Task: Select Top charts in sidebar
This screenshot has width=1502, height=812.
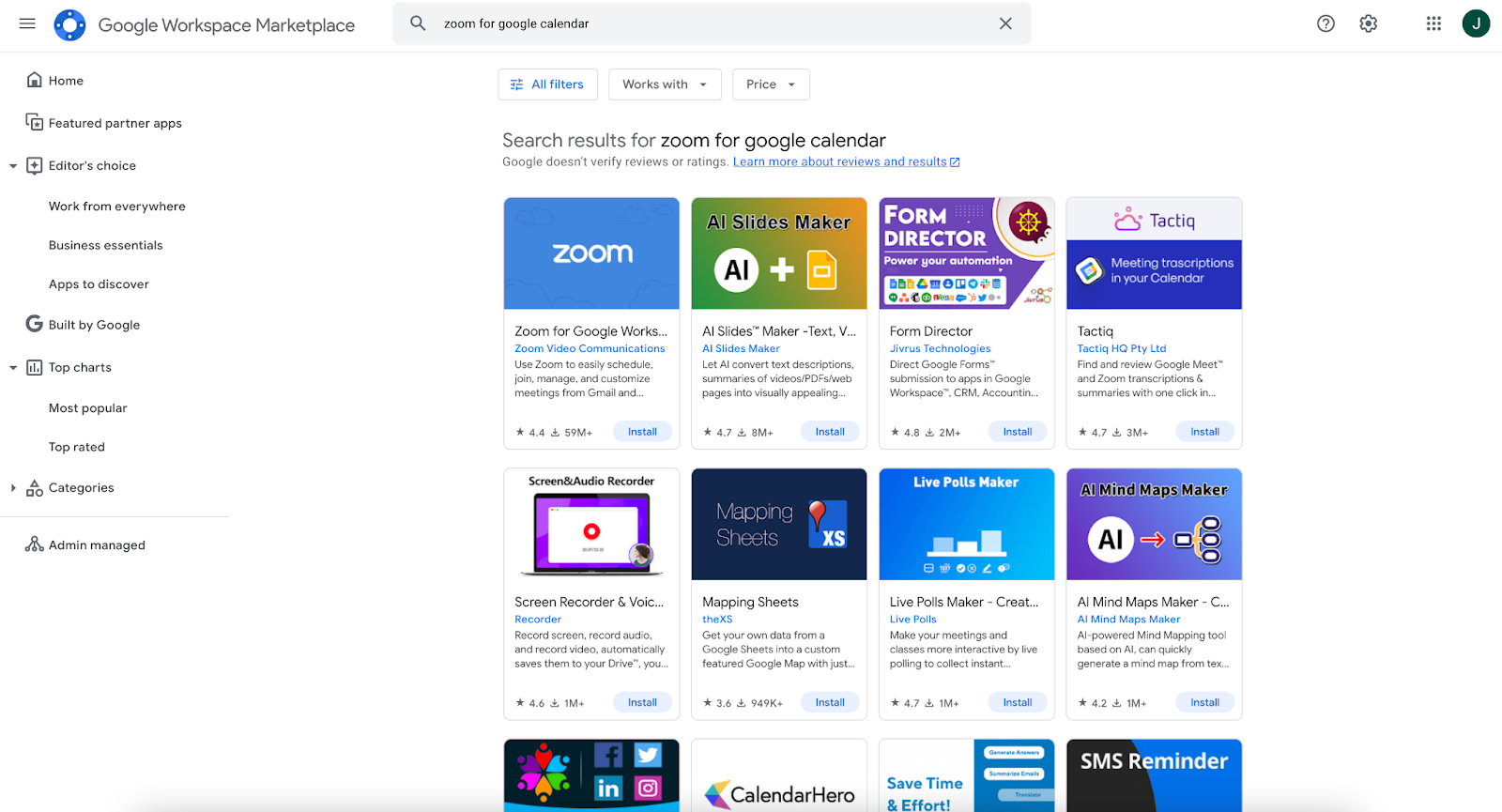Action: pyautogui.click(x=80, y=367)
